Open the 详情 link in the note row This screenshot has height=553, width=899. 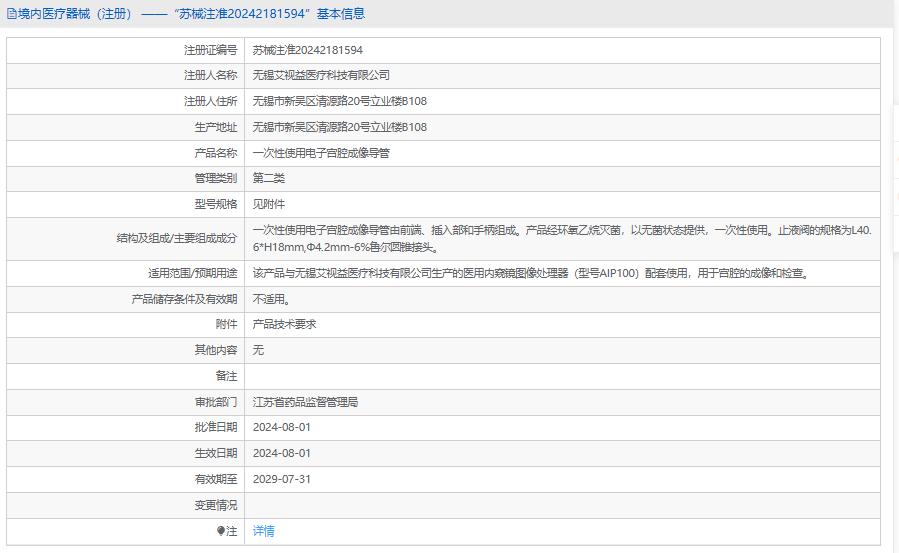pos(263,531)
